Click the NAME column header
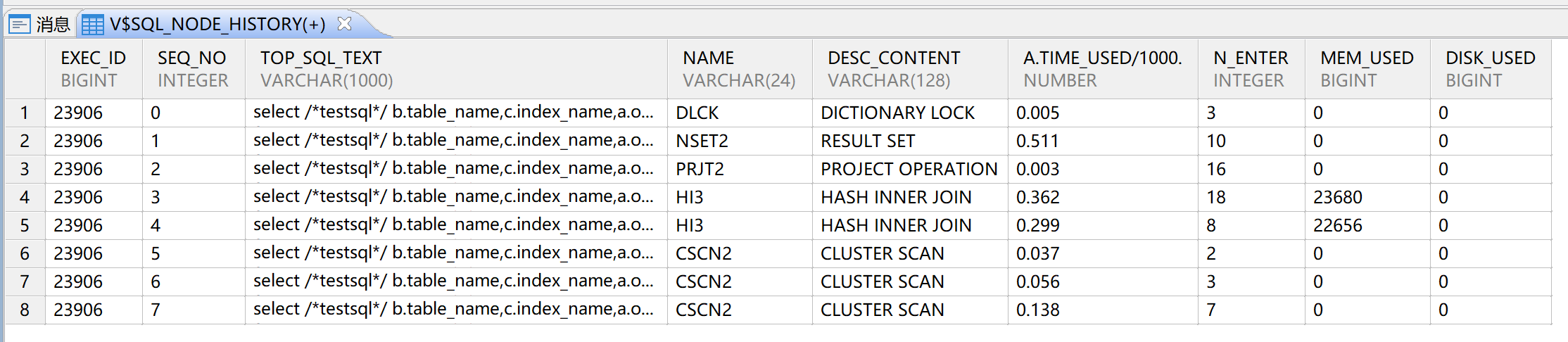1568x342 pixels. point(740,69)
